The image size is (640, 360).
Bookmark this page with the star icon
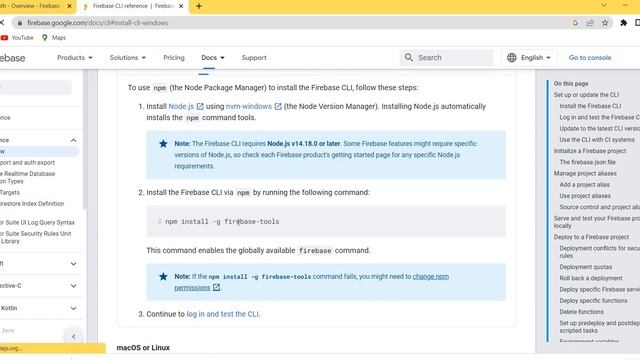[605, 23]
